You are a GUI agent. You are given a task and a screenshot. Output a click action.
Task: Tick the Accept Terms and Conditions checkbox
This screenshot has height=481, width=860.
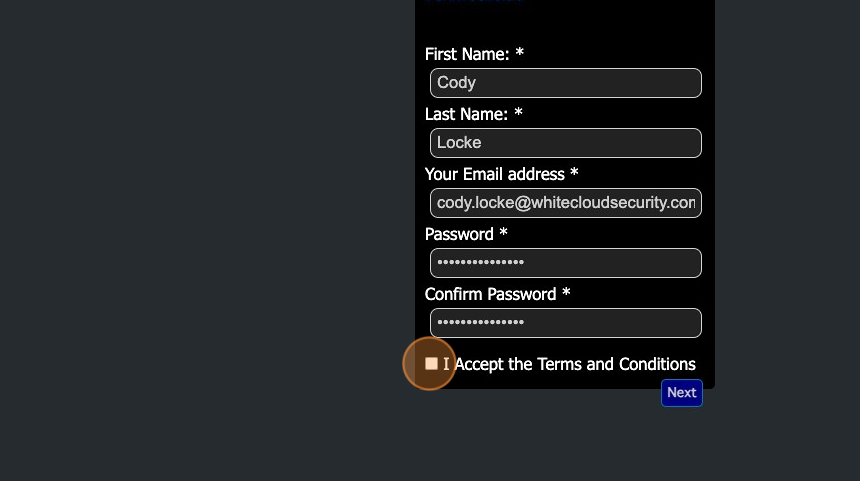pos(431,364)
